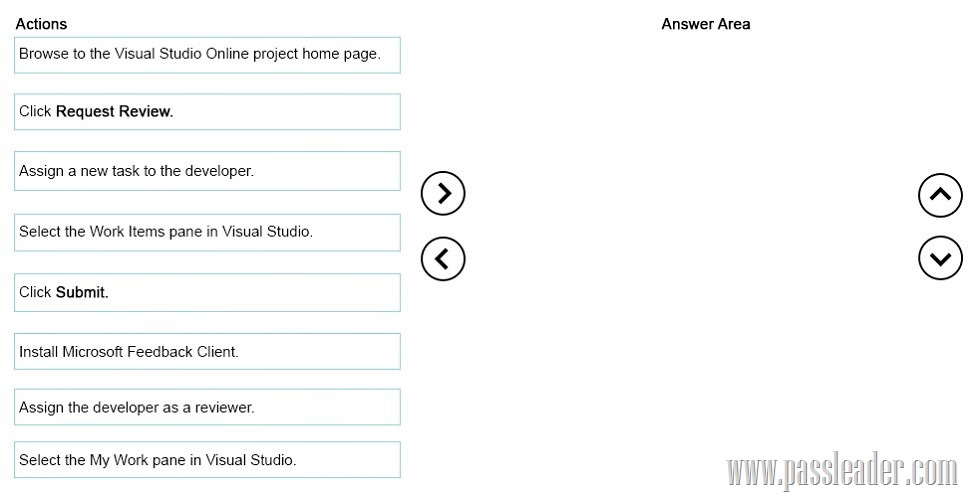Image resolution: width=978 pixels, height=500 pixels.
Task: Click the 'Visual Studio Online' words in first action
Action: 183,54
